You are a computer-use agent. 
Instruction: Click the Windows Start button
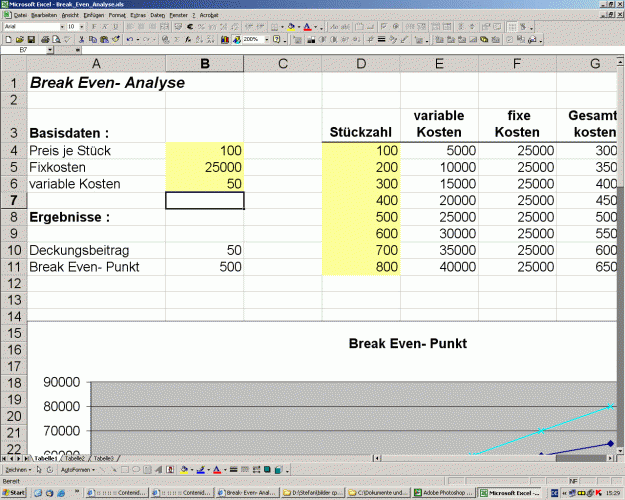[x=14, y=493]
